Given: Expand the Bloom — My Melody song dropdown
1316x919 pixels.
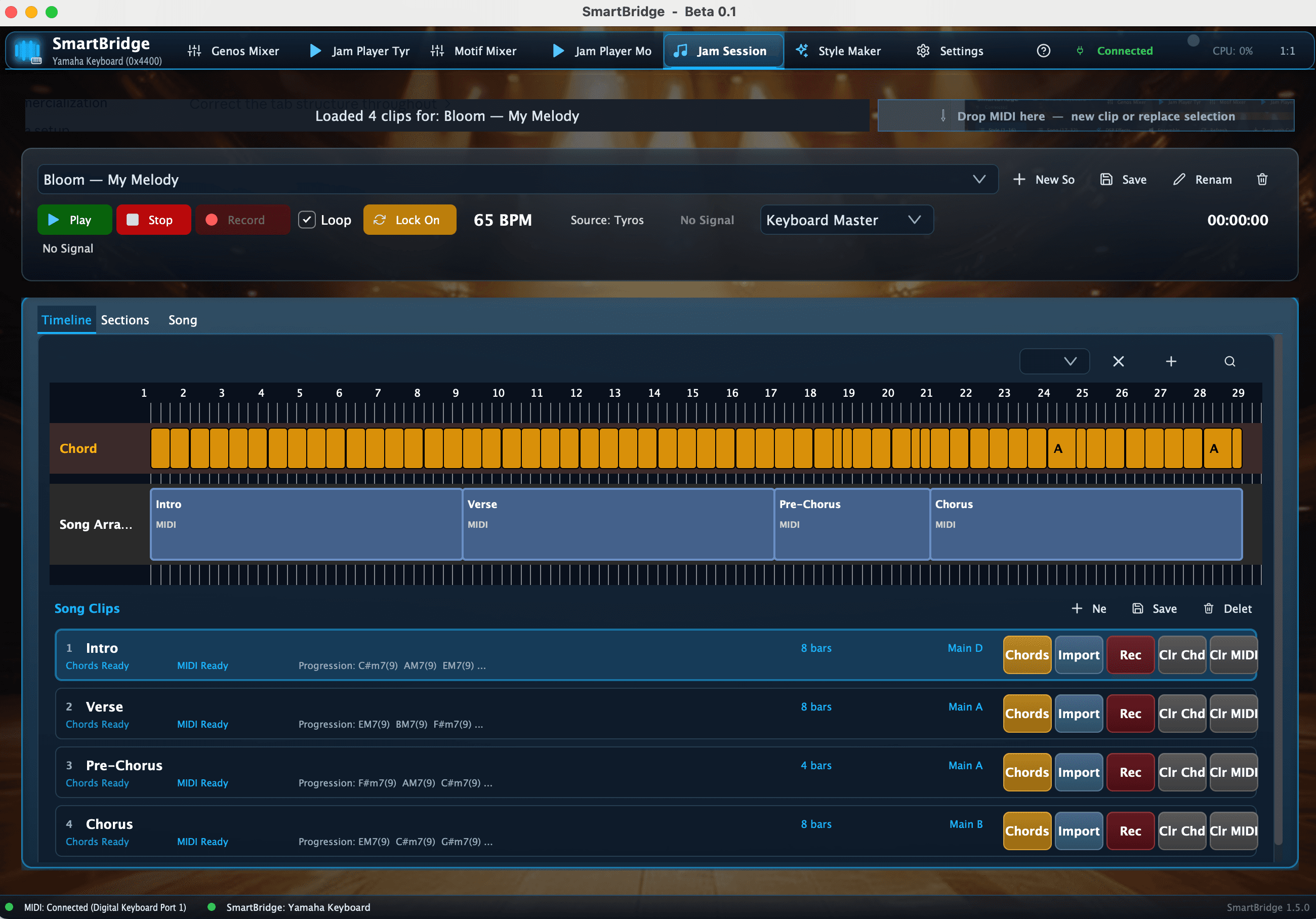Looking at the screenshot, I should point(518,179).
